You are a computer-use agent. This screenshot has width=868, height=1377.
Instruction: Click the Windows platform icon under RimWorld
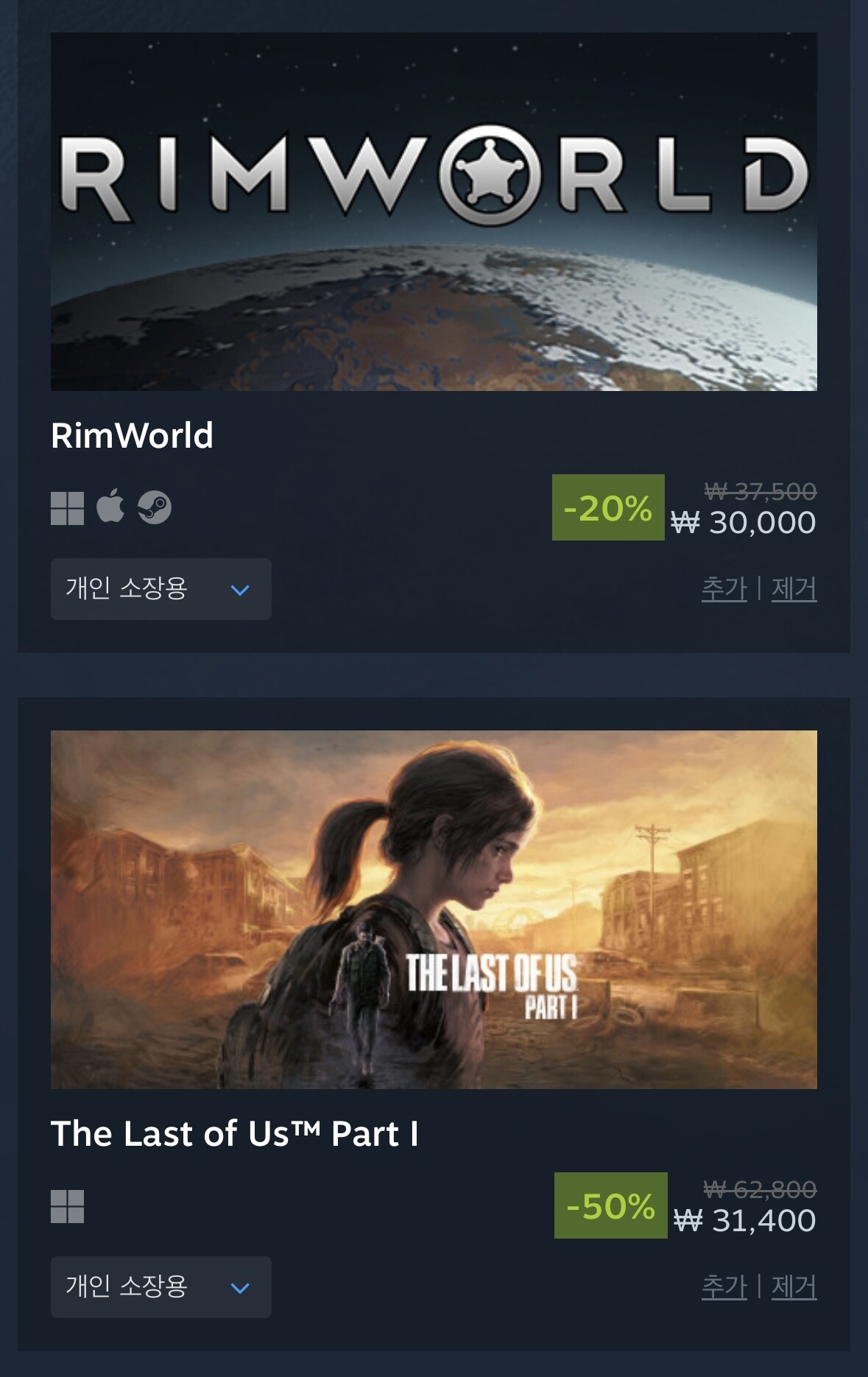click(67, 508)
